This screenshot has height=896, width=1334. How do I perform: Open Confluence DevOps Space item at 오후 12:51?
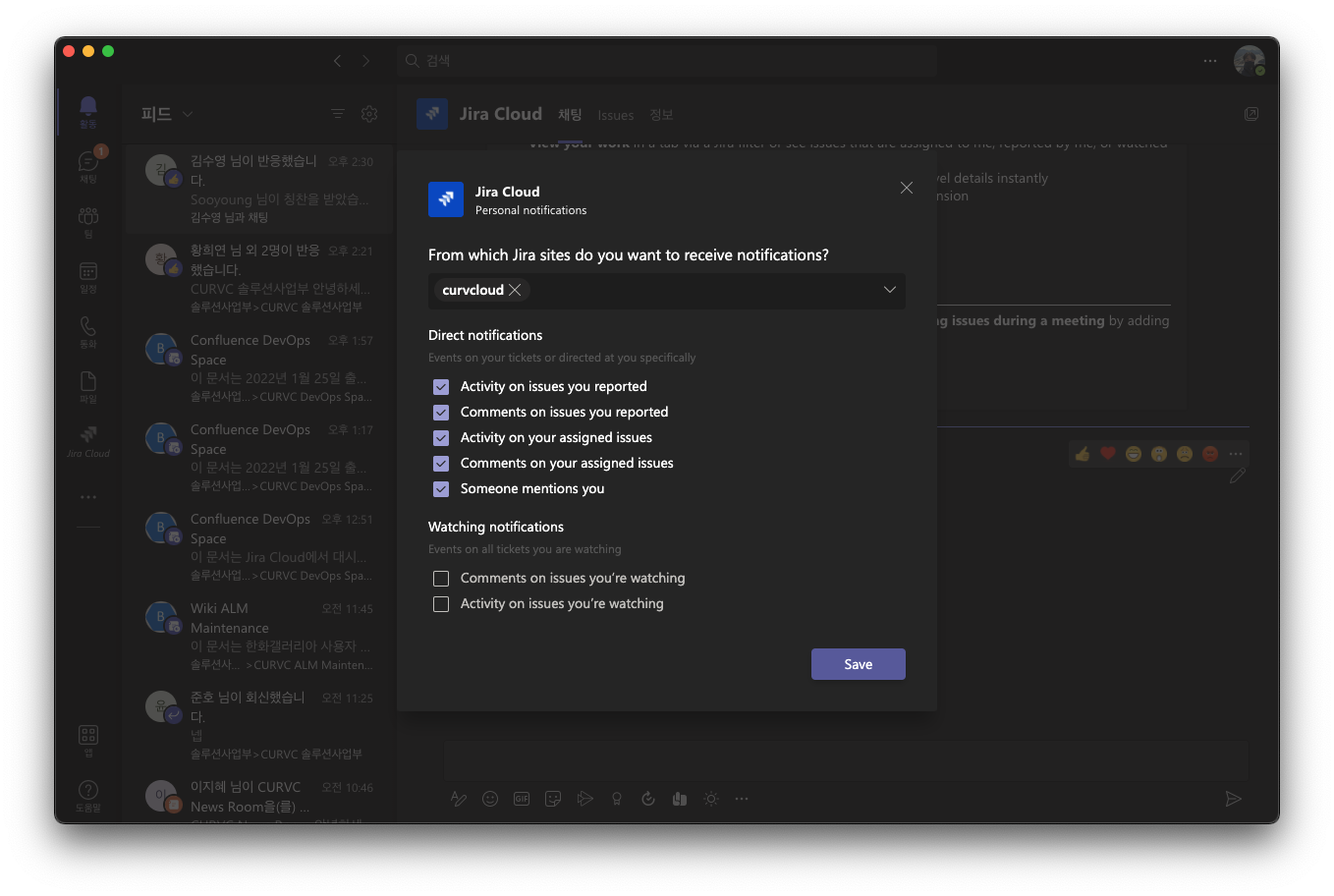(259, 546)
